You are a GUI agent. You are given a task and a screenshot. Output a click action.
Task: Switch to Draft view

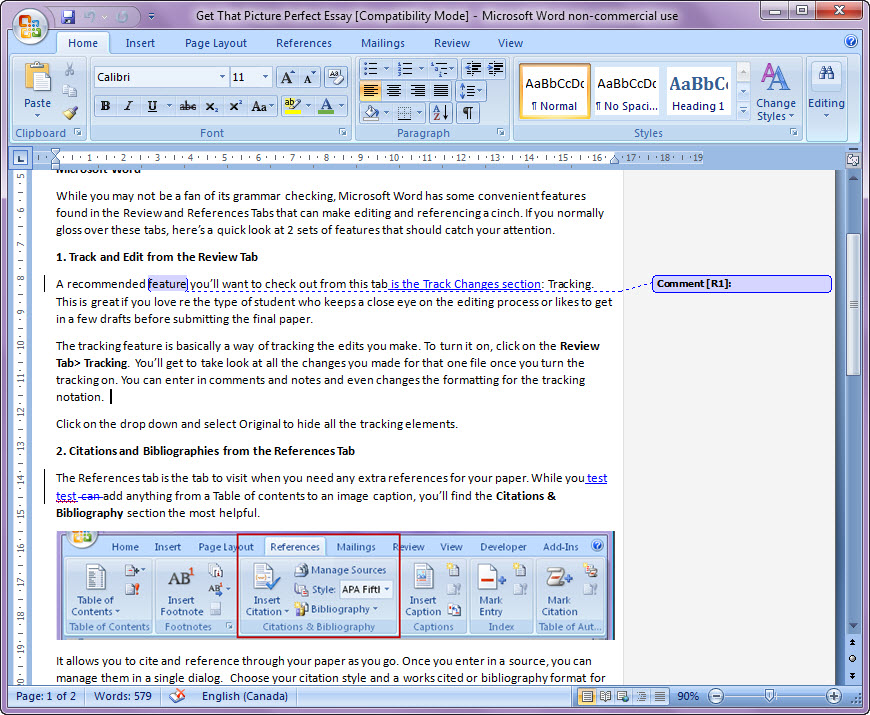(x=660, y=696)
